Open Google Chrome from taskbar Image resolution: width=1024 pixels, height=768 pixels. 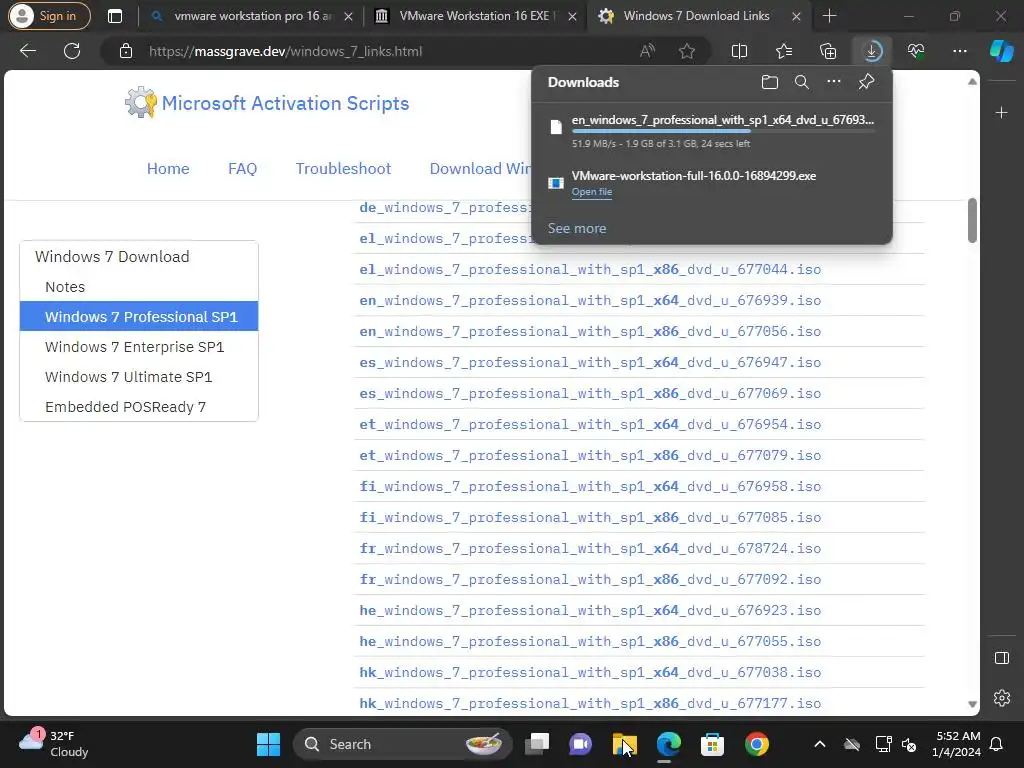point(756,744)
